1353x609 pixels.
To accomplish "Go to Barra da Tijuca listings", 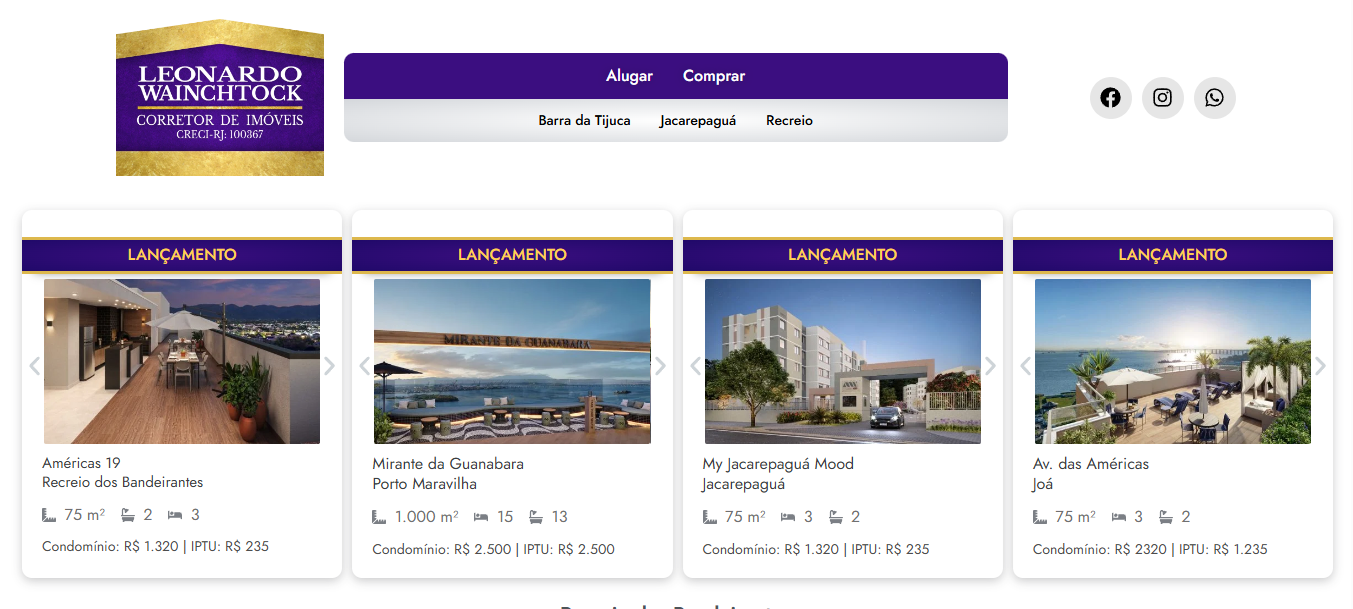I will pos(584,121).
